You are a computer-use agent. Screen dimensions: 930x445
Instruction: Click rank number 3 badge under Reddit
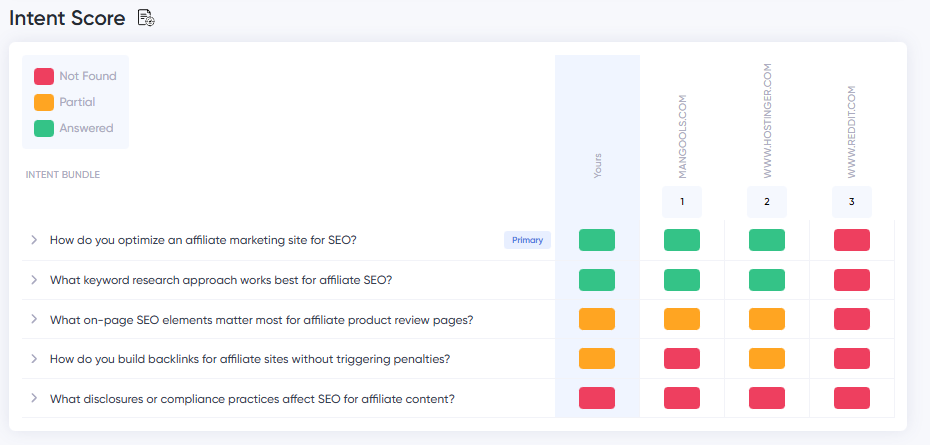pos(852,202)
